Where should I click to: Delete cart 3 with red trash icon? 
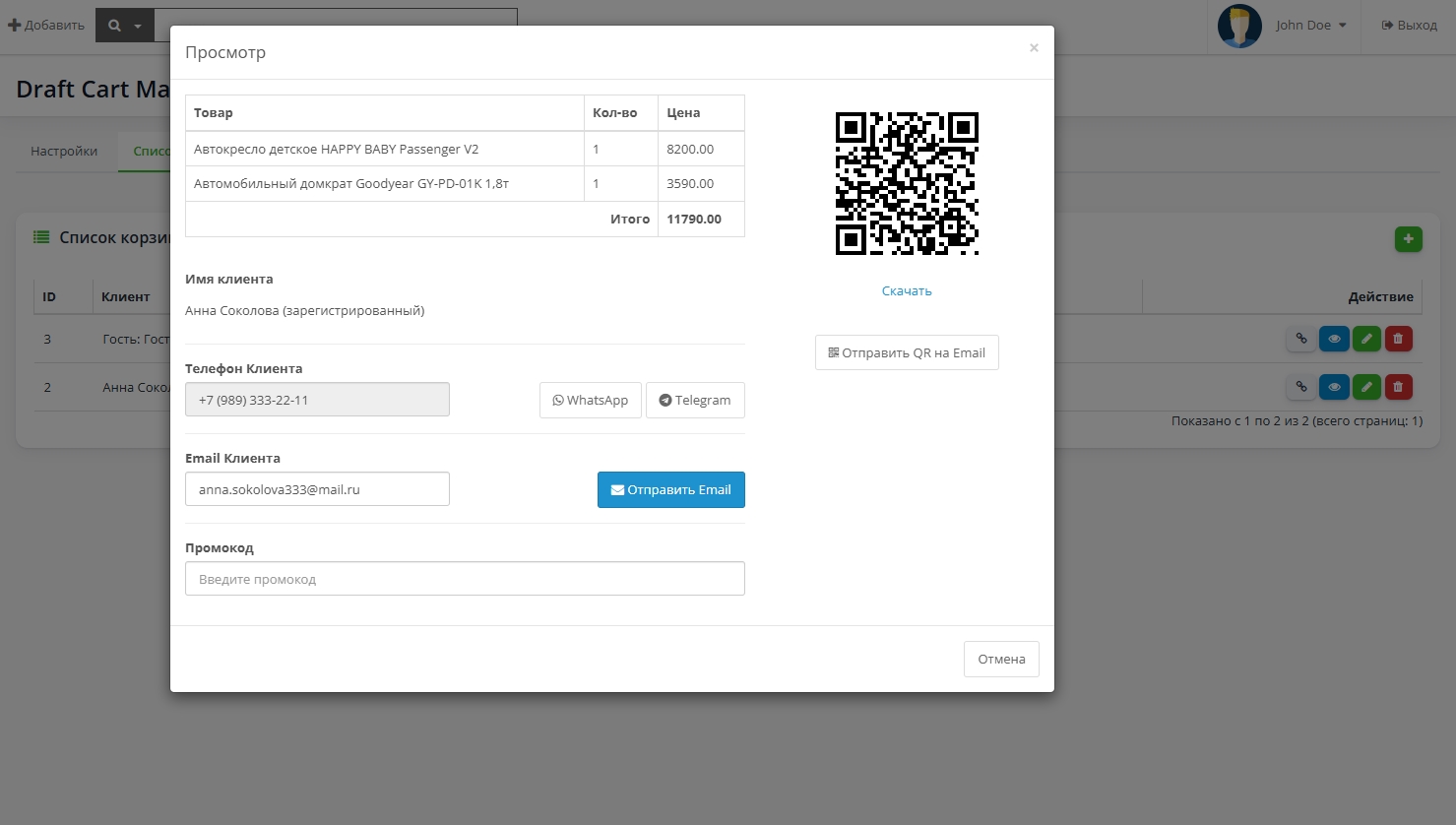[1398, 339]
